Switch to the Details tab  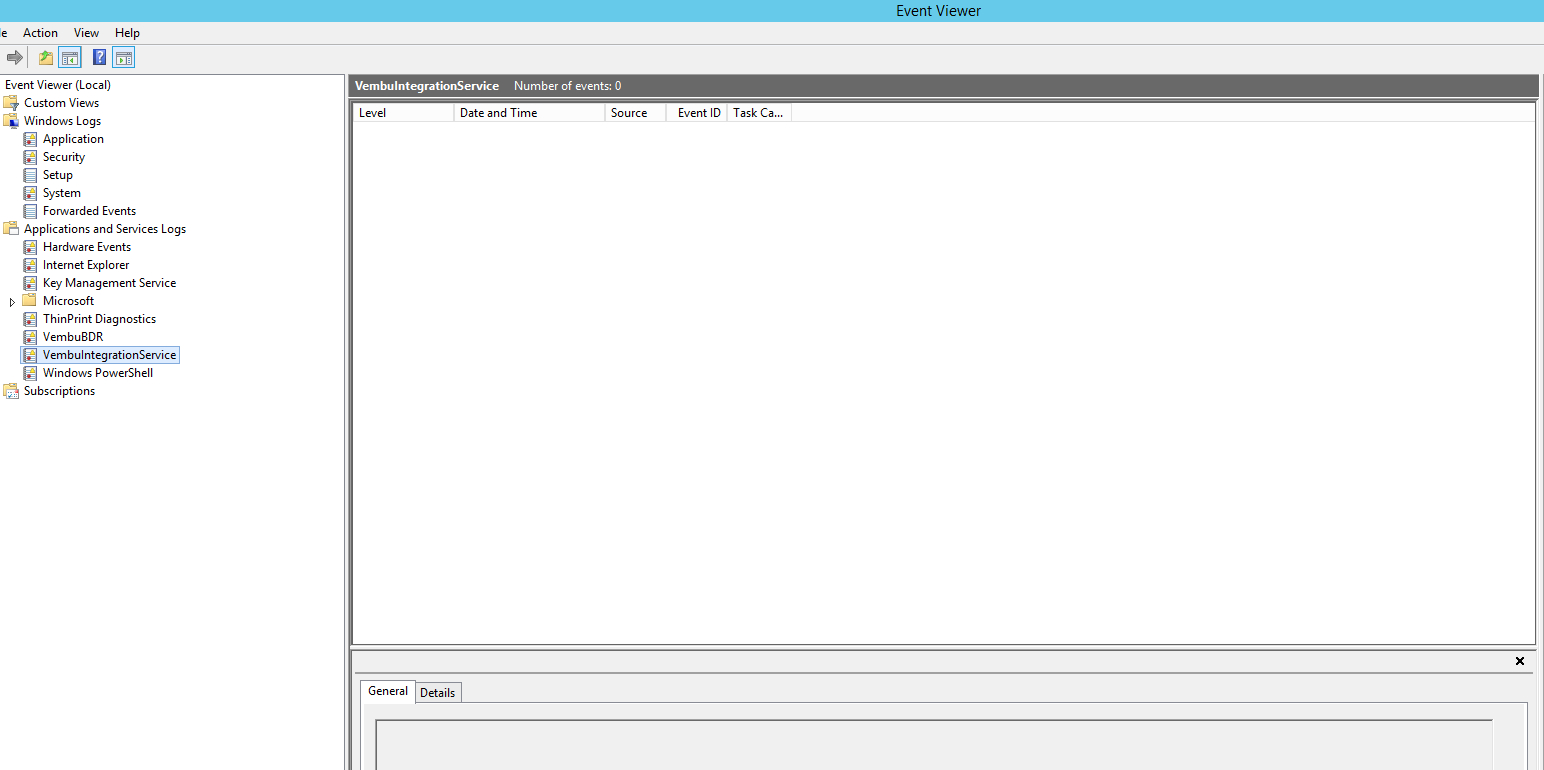tap(437, 693)
